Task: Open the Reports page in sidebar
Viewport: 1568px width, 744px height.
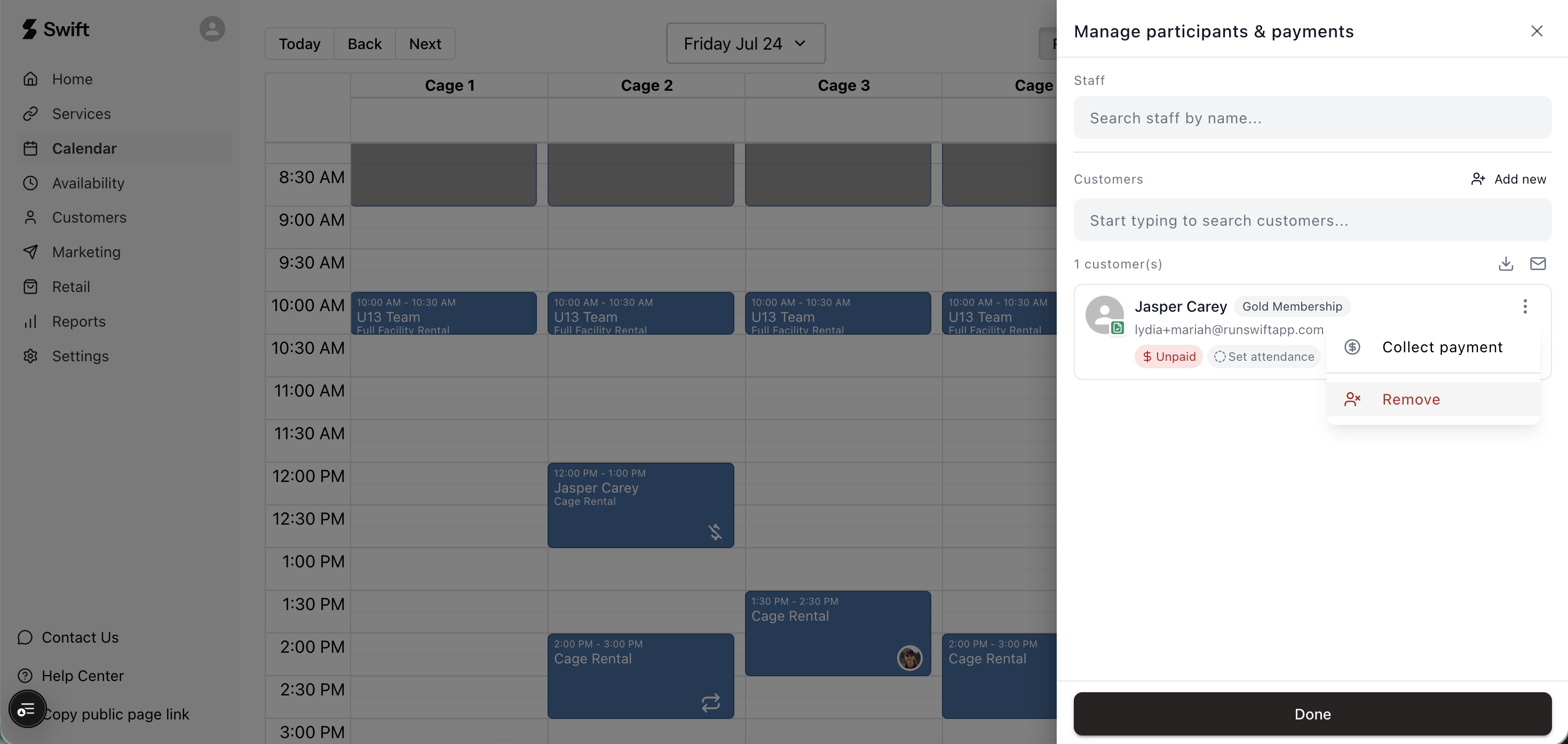Action: pos(78,321)
